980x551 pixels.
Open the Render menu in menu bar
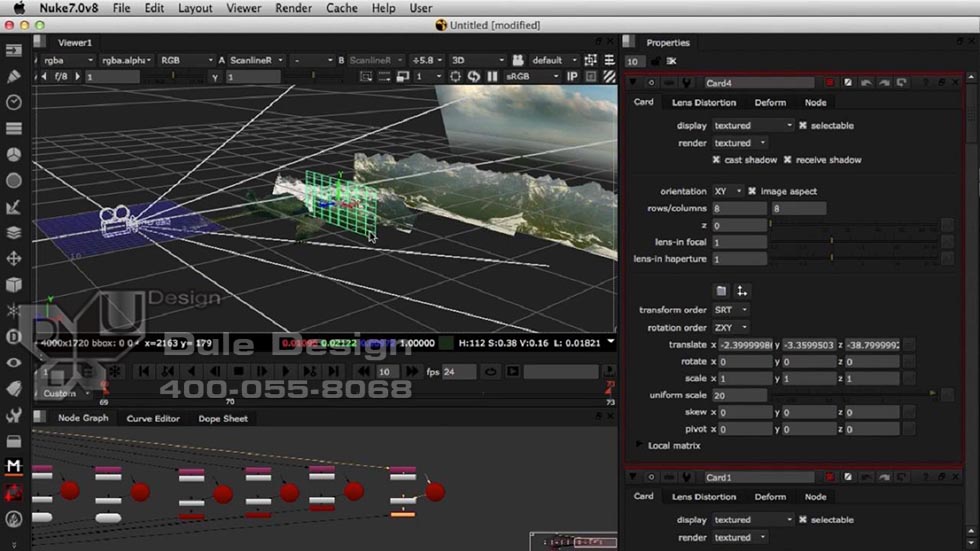click(x=293, y=8)
